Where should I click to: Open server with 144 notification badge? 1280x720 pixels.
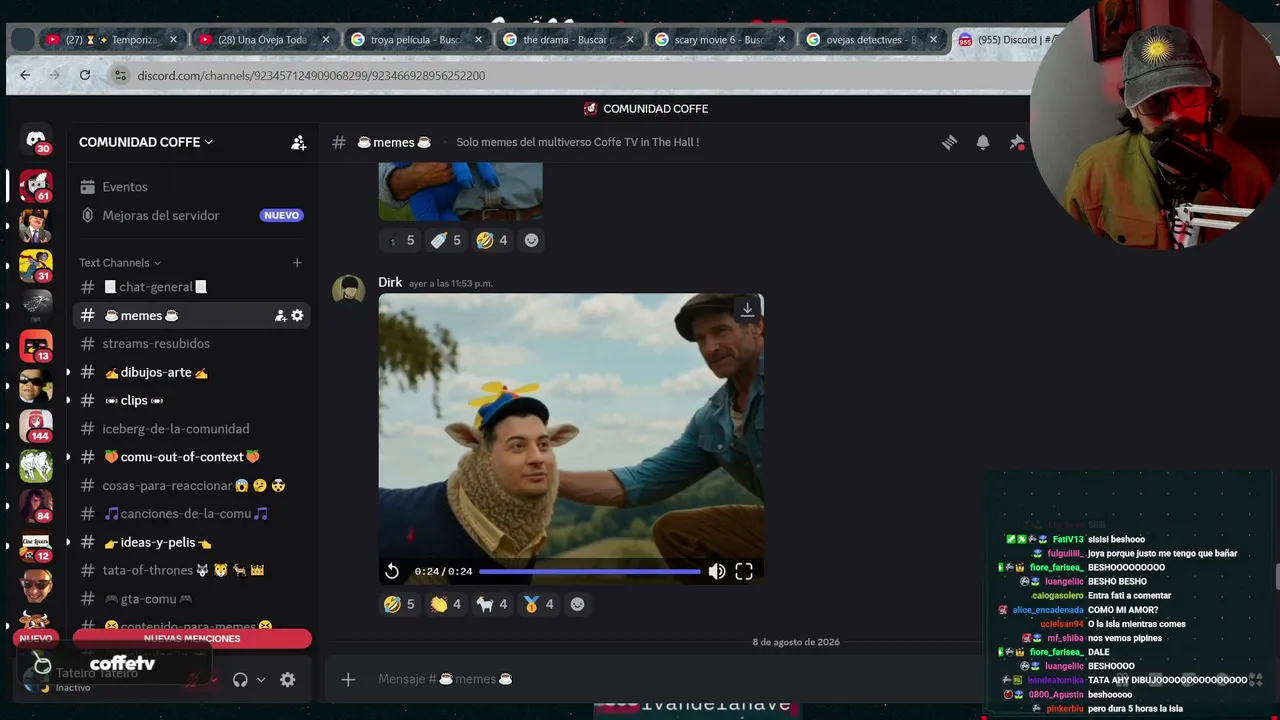36,426
